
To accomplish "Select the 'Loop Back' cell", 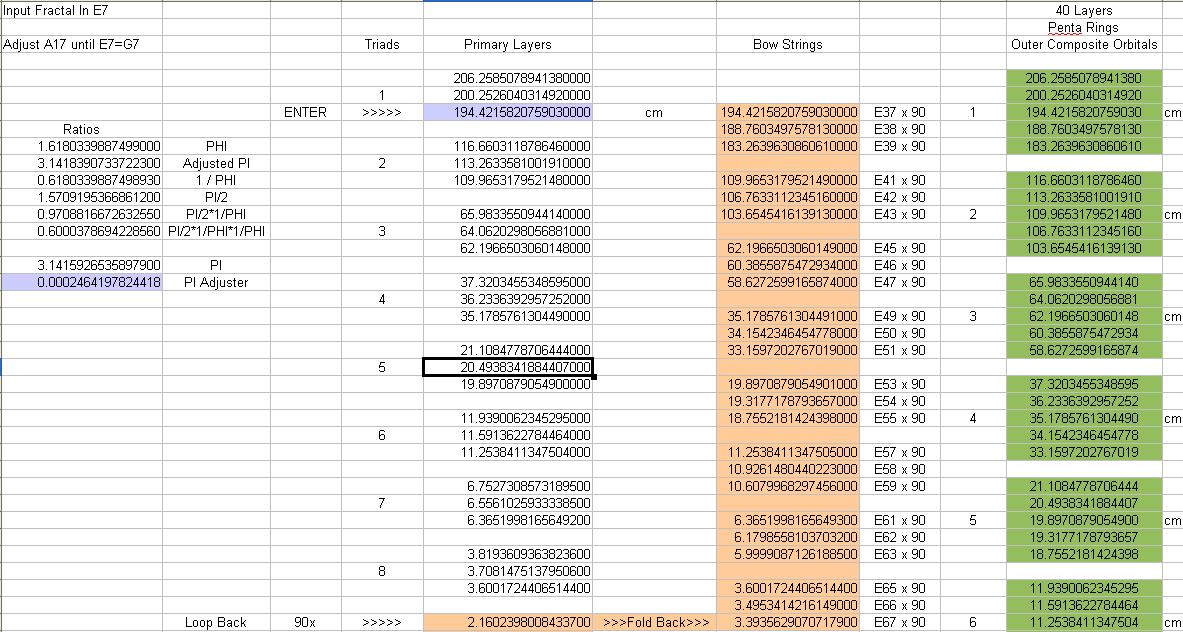I will point(216,622).
